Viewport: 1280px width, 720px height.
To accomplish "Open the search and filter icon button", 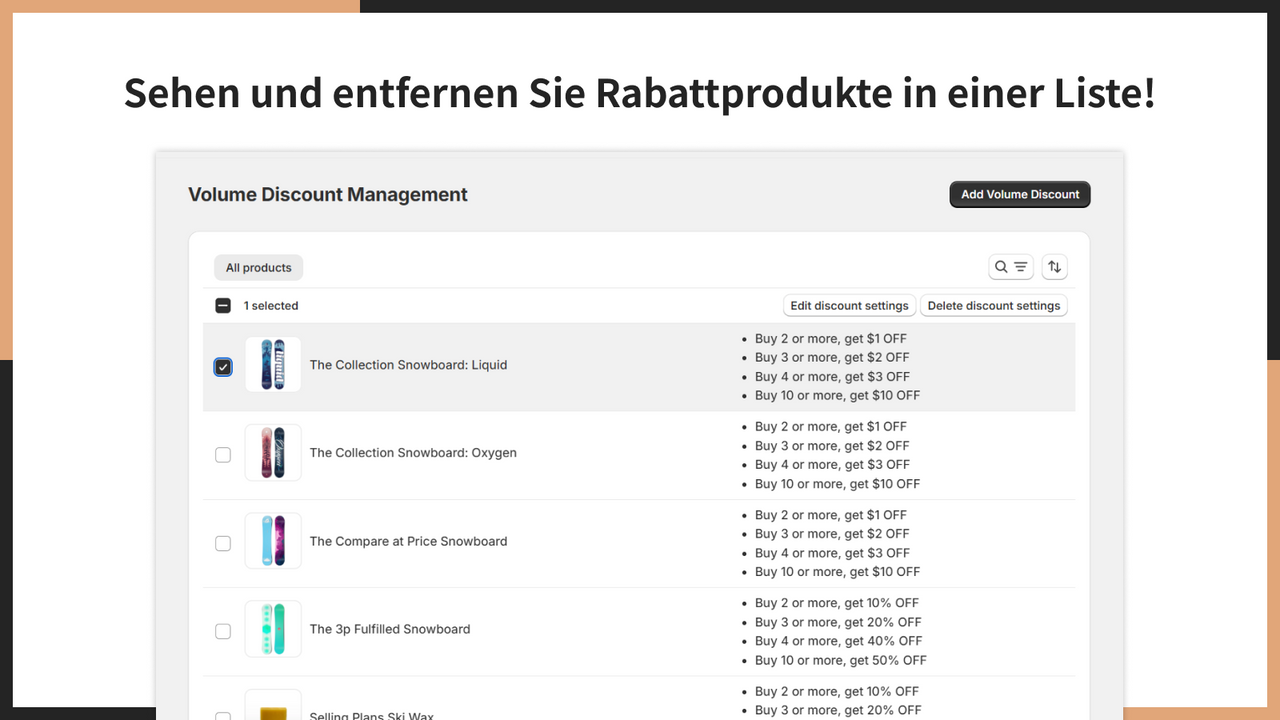I will (1011, 267).
